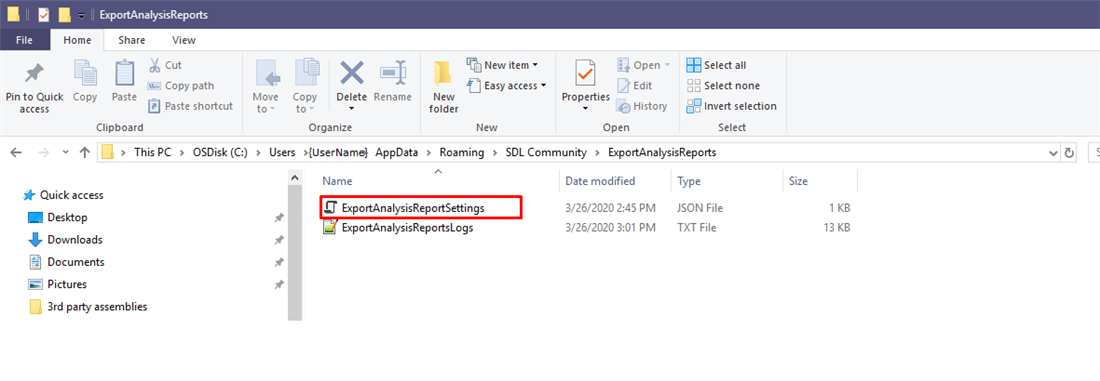Open the Open button dropdown
Image resolution: width=1100 pixels, height=381 pixels.
tap(666, 65)
